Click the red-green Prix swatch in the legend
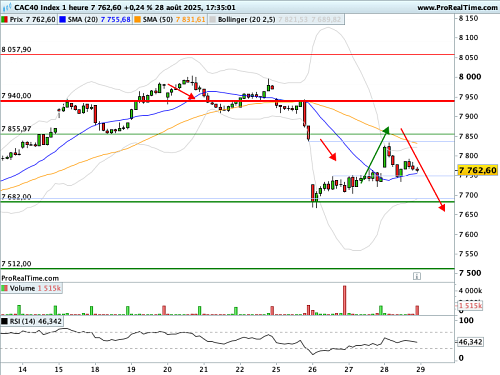 click(x=5, y=20)
